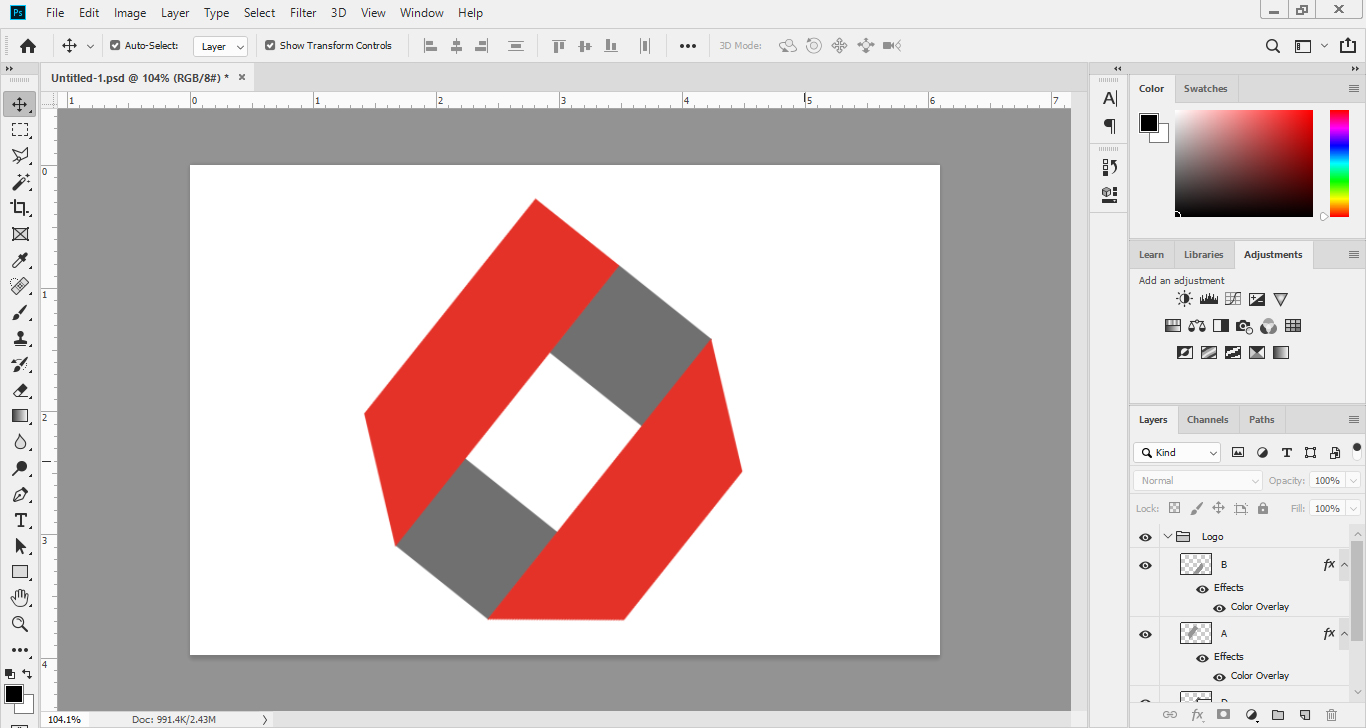Viewport: 1366px width, 728px height.
Task: Select the Blur tool
Action: point(20,442)
